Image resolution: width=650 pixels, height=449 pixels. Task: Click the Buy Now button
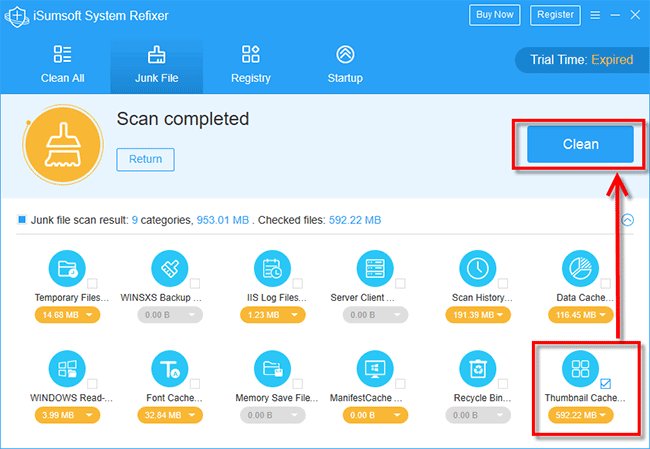495,15
